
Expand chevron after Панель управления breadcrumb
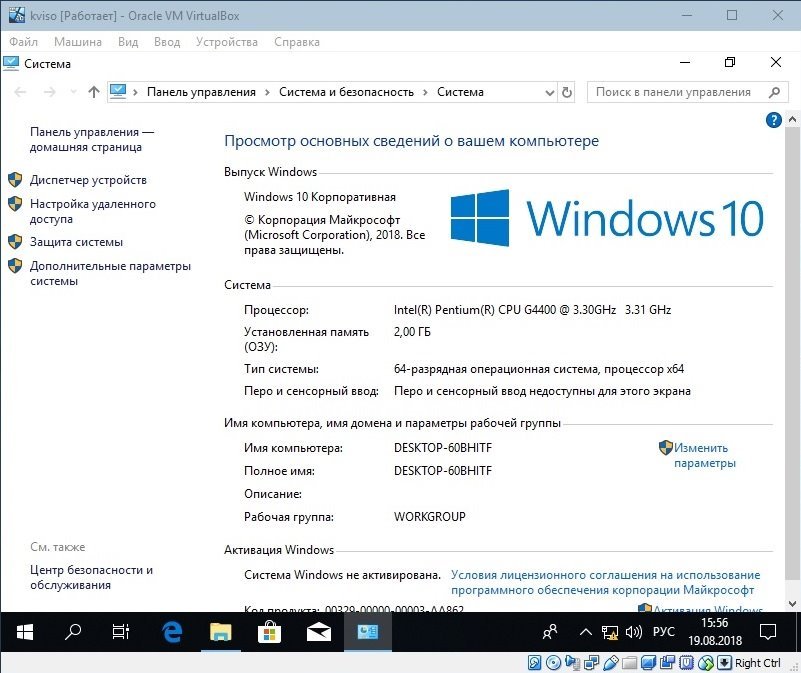267,92
